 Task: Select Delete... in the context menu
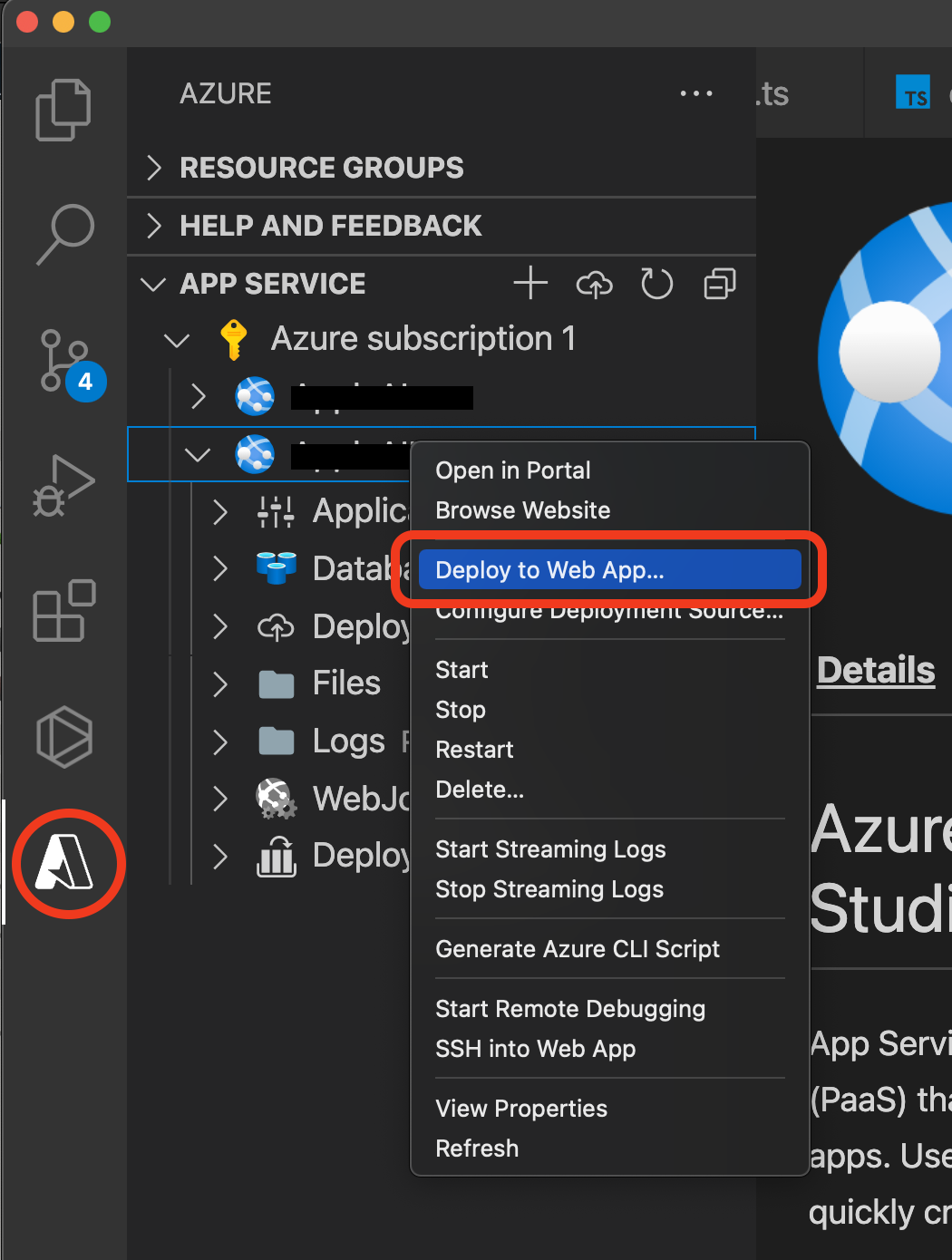click(x=609, y=790)
